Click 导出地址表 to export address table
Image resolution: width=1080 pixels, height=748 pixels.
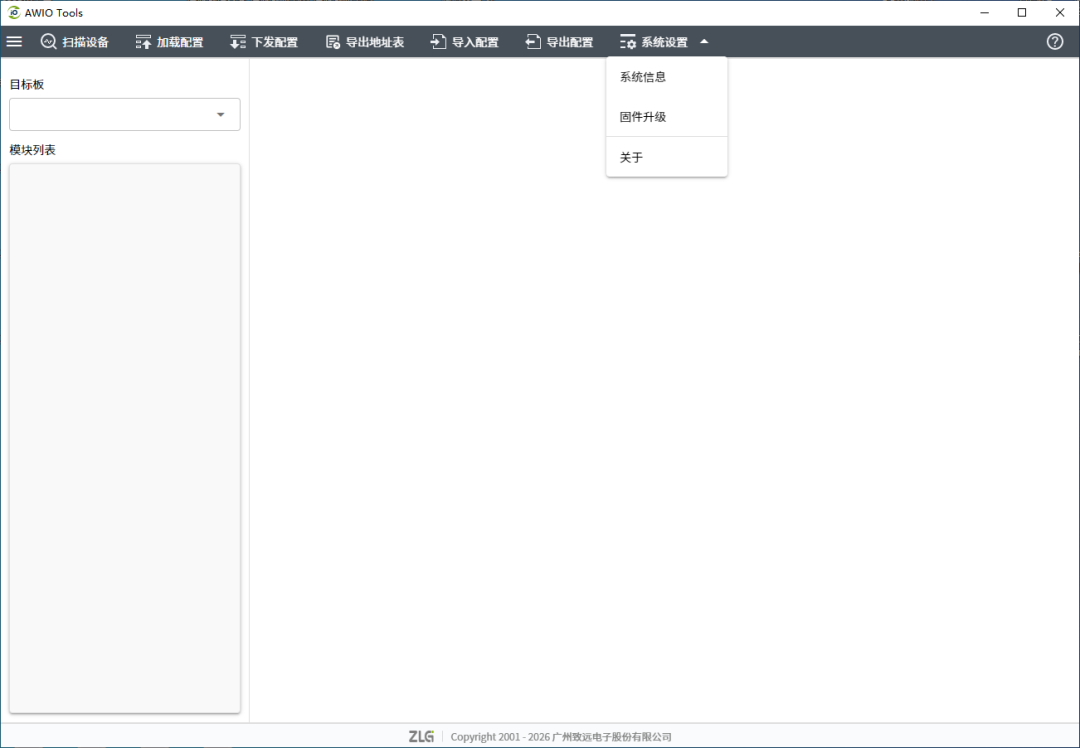[x=364, y=42]
